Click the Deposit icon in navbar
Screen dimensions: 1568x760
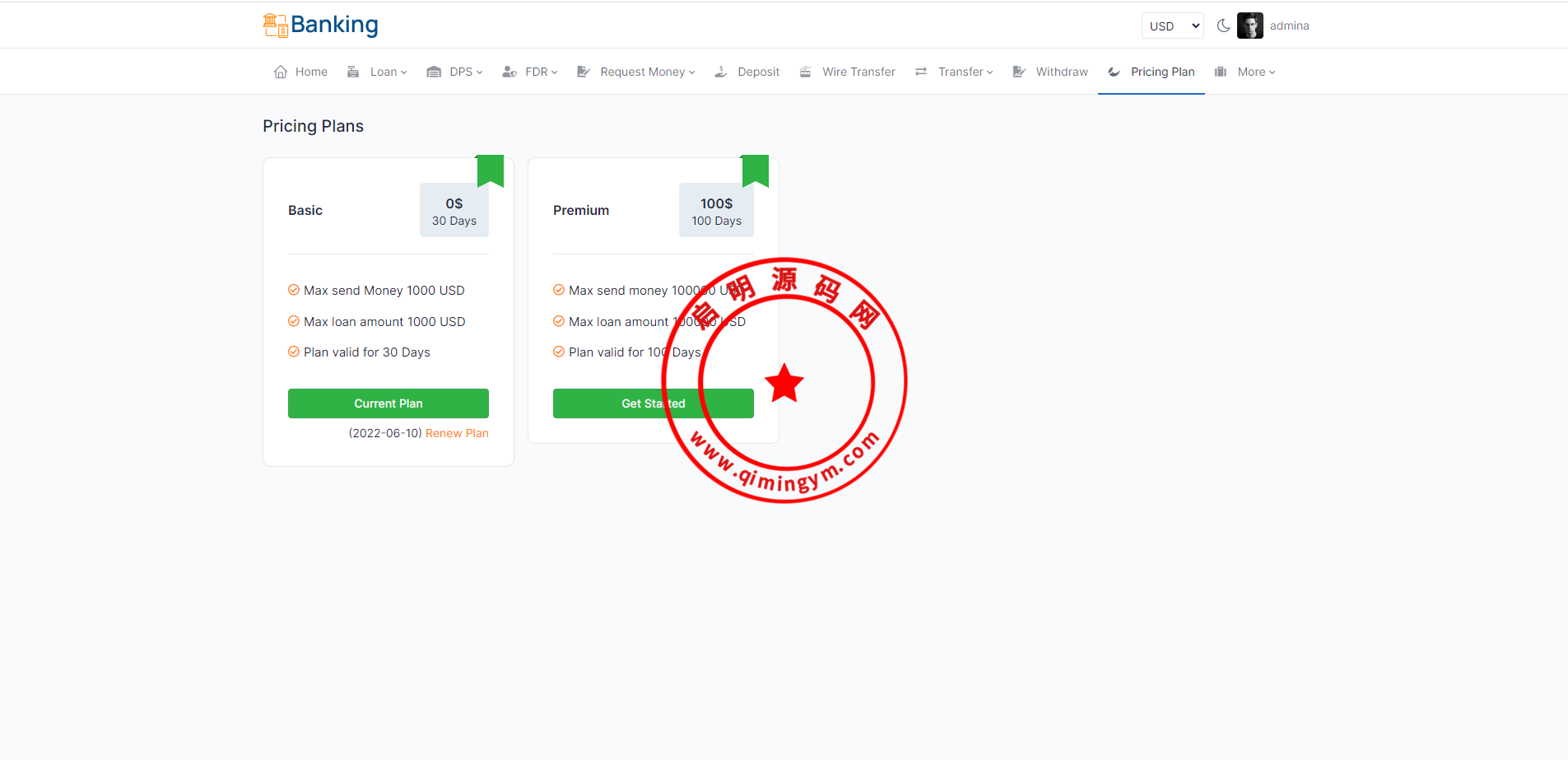721,72
